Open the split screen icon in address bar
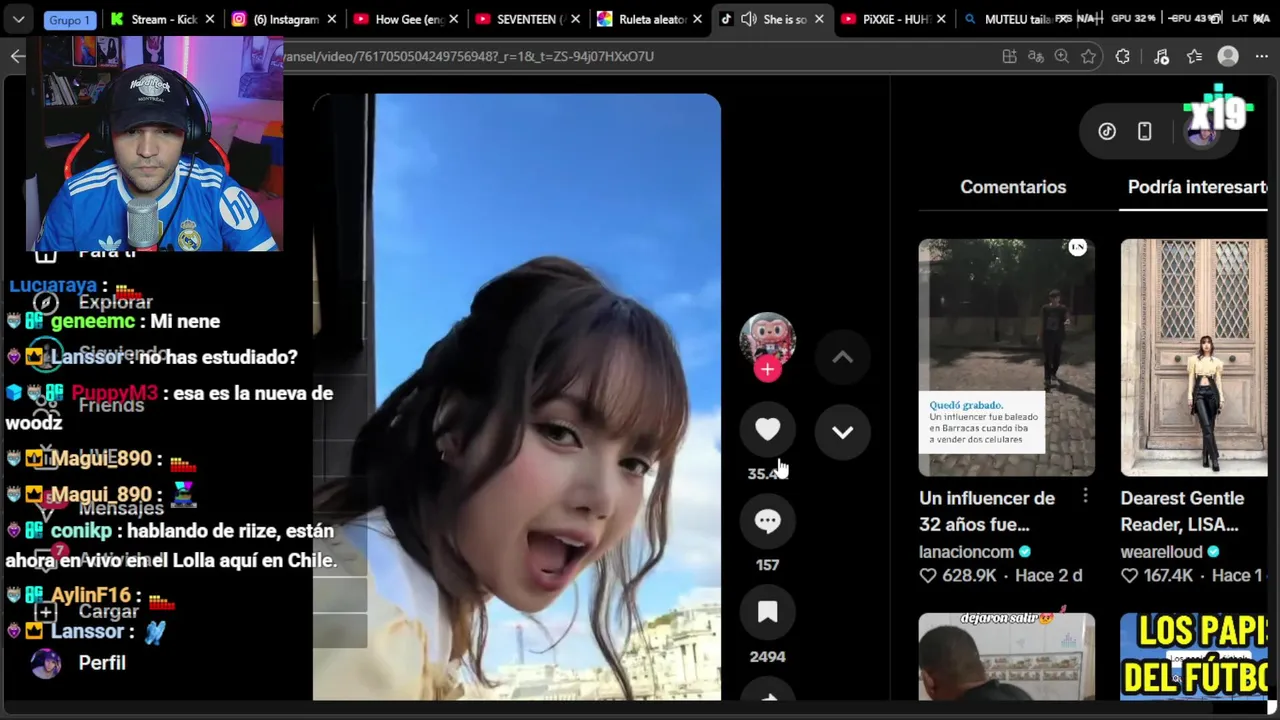The height and width of the screenshot is (720, 1280). [x=1010, y=57]
